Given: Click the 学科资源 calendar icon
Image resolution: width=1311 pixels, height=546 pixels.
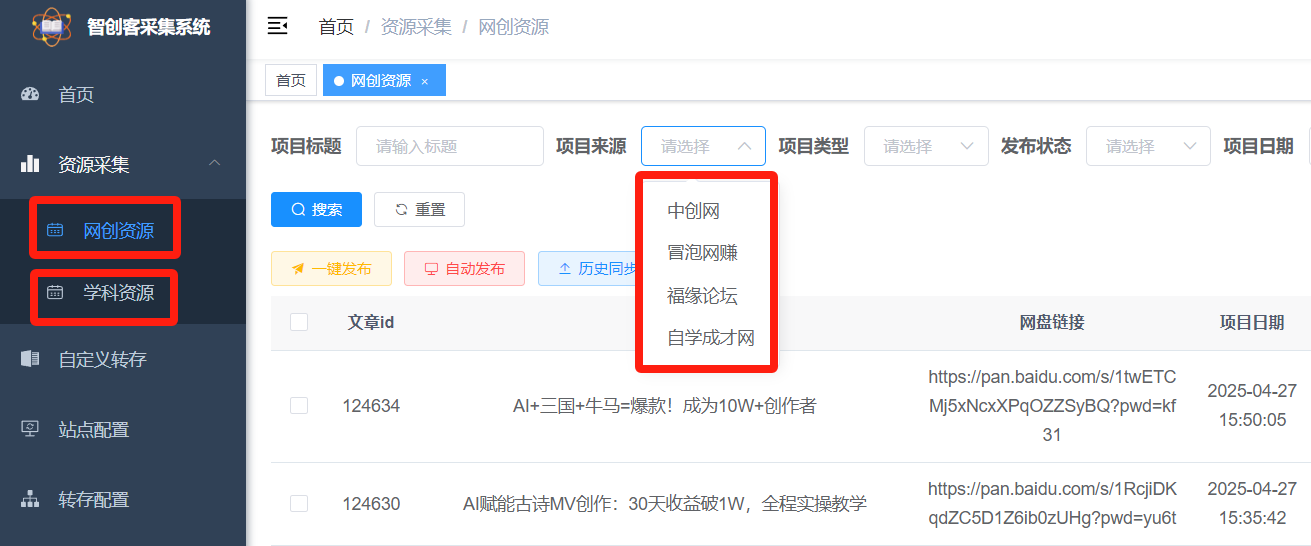Looking at the screenshot, I should [56, 293].
